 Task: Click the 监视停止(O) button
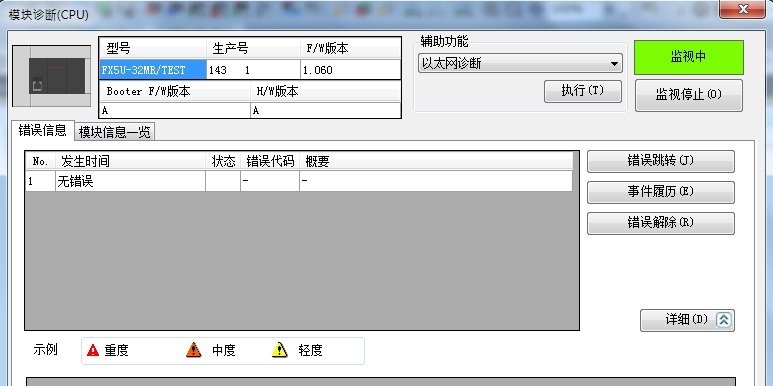tap(689, 95)
